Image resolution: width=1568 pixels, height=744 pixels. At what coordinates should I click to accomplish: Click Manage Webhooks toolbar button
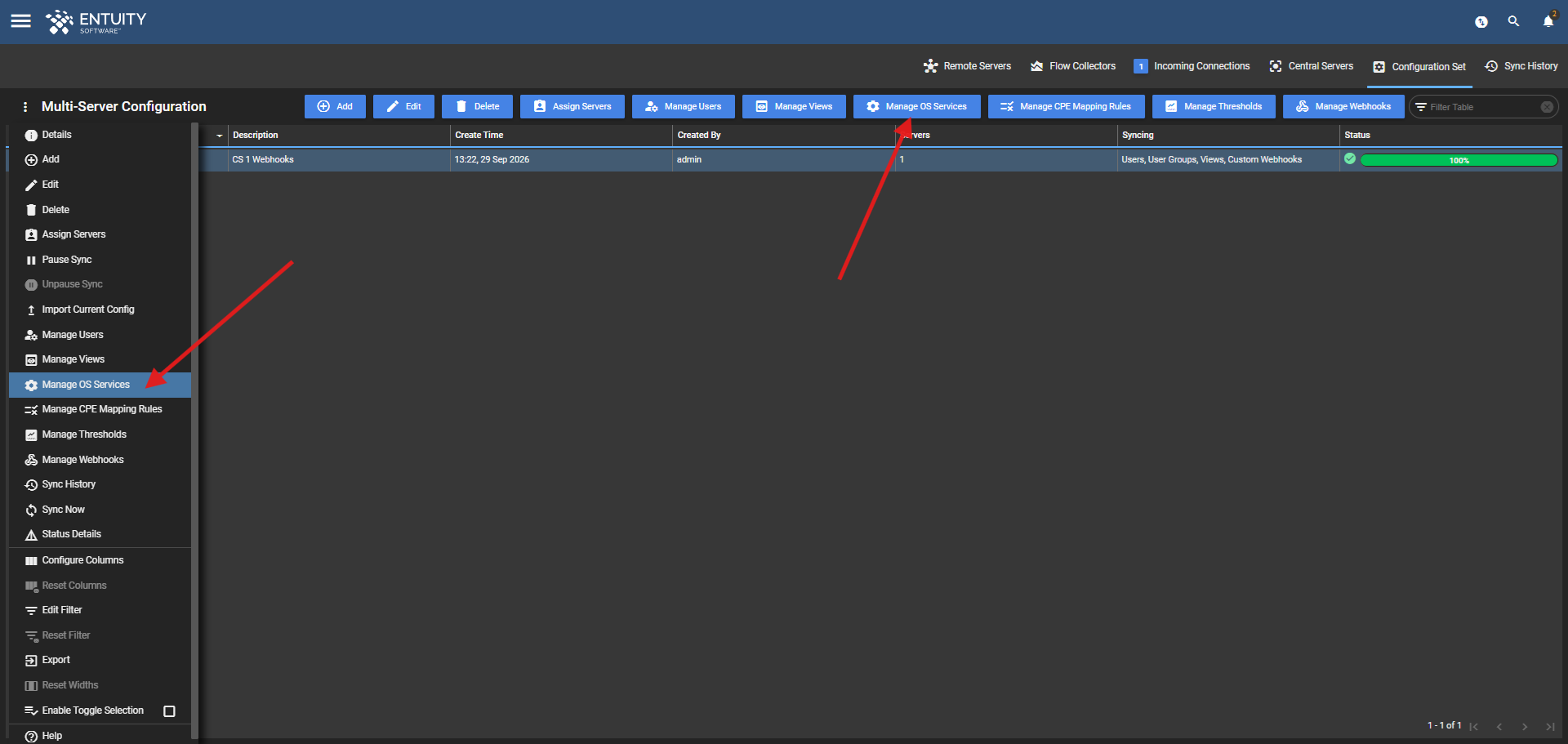(x=1343, y=106)
